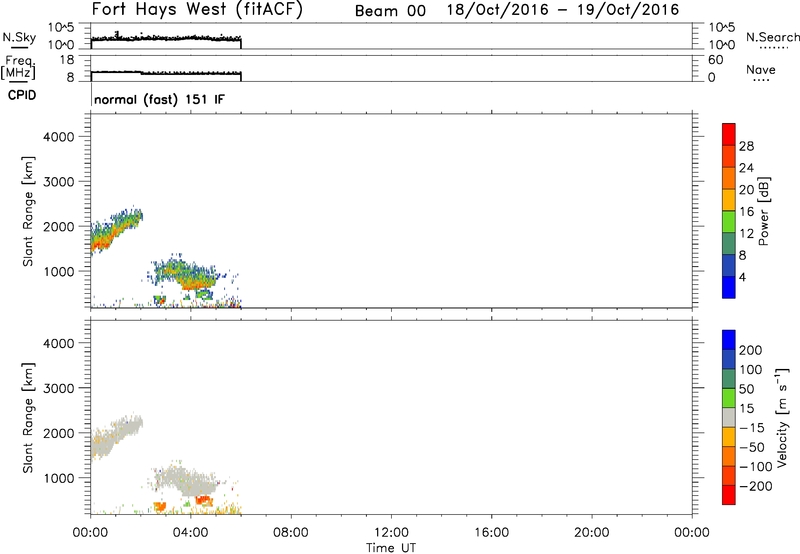Click the gray 1000 km band in velocity panel

[186, 481]
